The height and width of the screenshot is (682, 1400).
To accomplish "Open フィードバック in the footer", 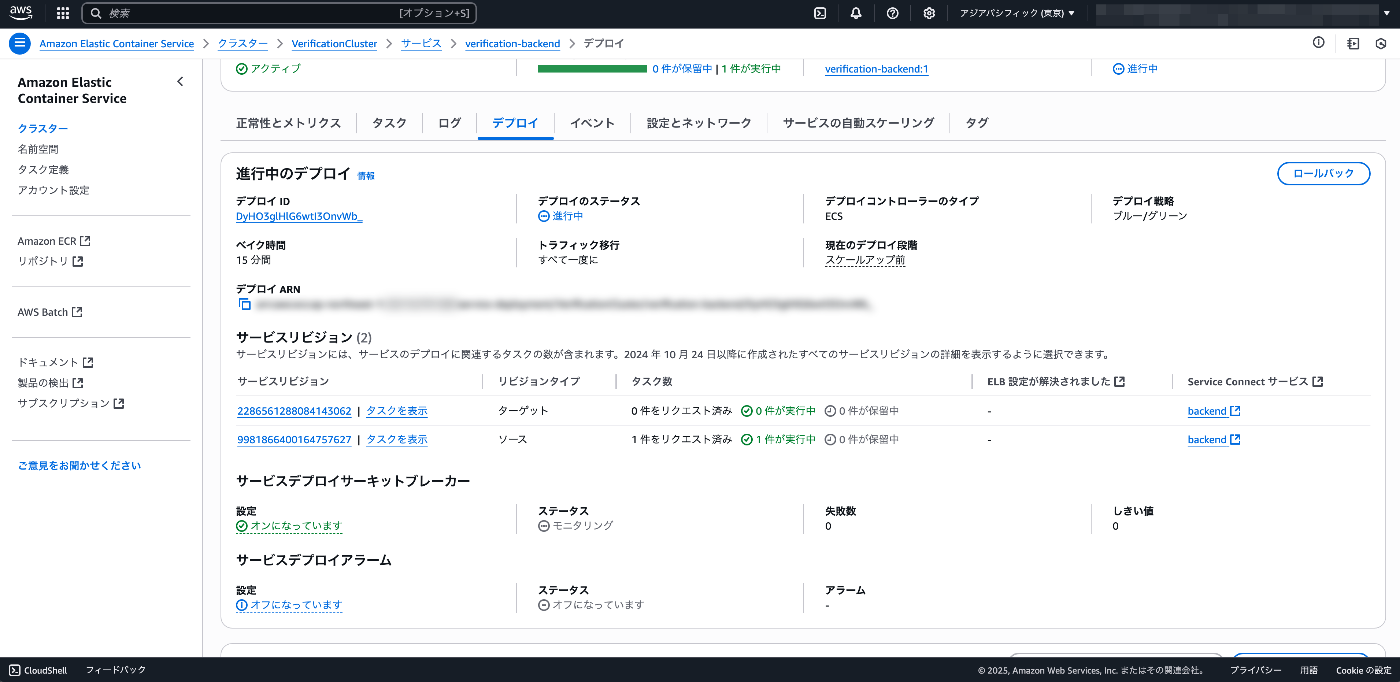I will pyautogui.click(x=116, y=670).
